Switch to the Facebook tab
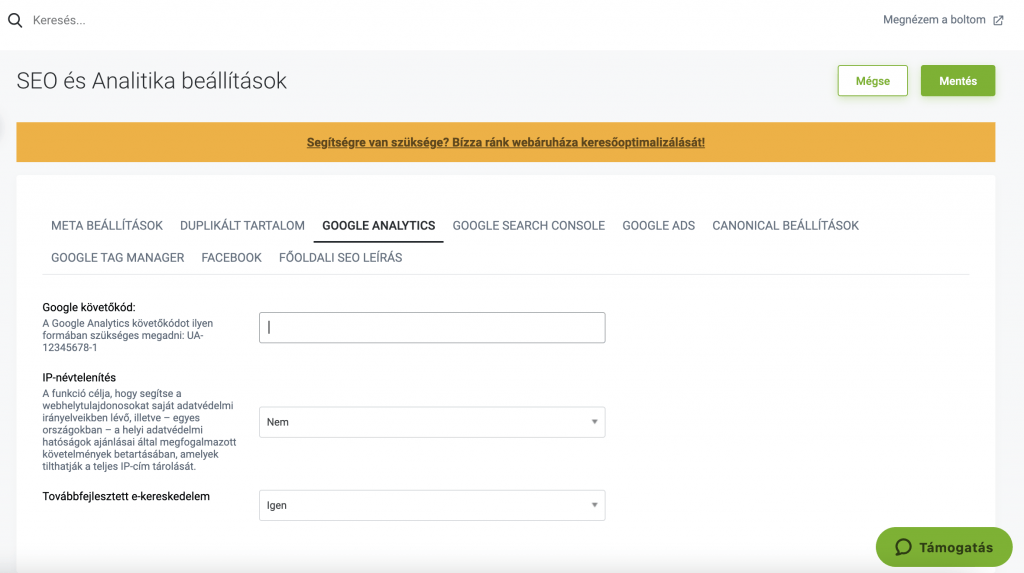This screenshot has height=573, width=1024. click(231, 257)
